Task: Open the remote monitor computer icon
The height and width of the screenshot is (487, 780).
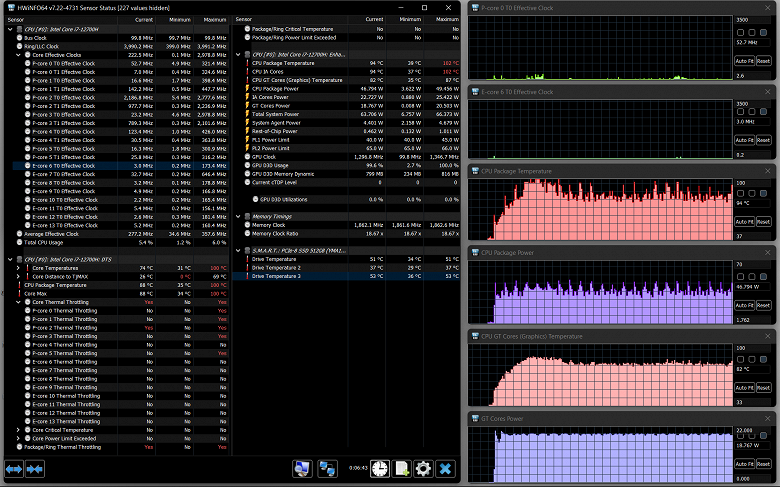Action: (x=300, y=468)
